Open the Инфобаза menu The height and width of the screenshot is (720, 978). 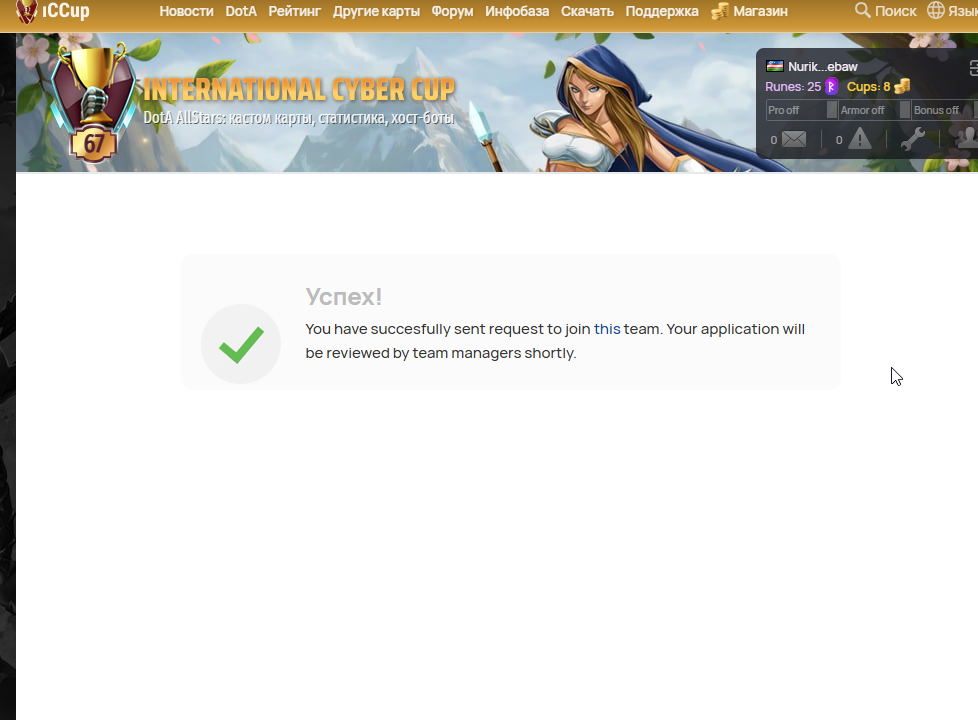click(x=517, y=11)
